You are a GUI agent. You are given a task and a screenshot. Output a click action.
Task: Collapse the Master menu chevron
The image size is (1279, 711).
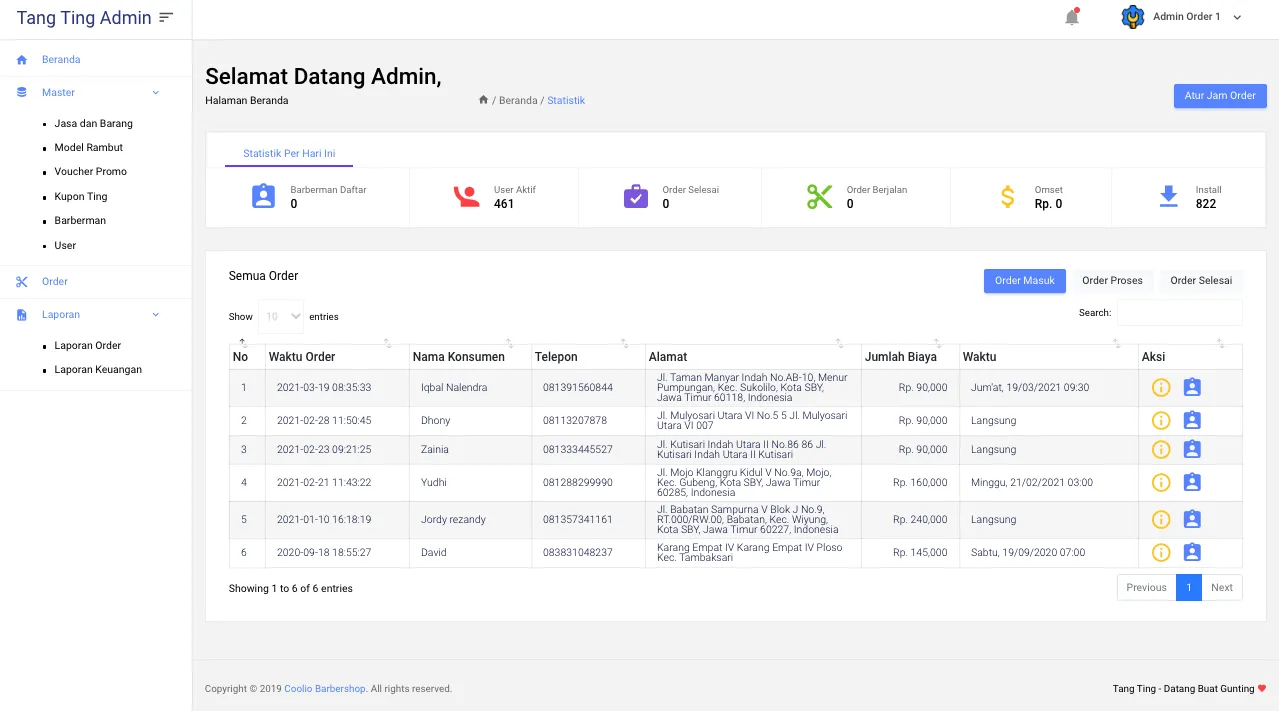click(155, 92)
